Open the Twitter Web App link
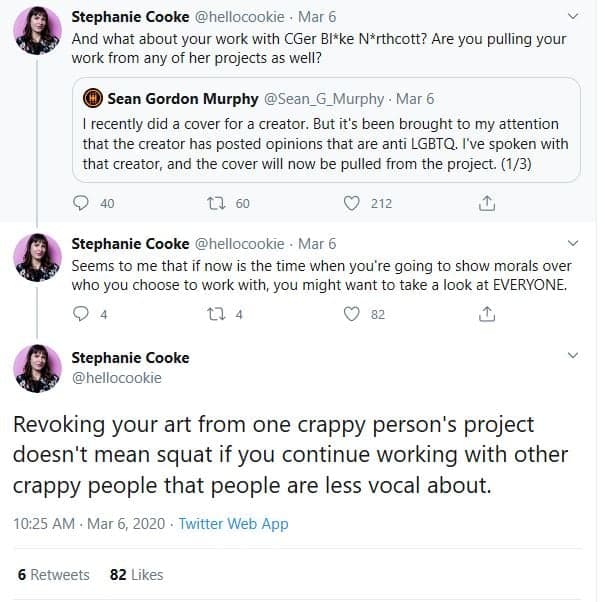605x602 pixels. tap(233, 524)
